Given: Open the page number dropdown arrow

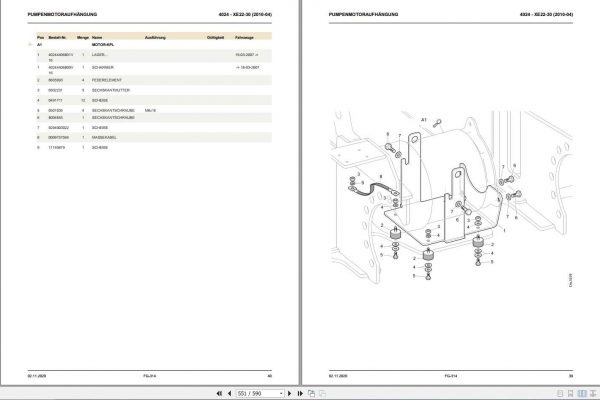Looking at the screenshot, I should coord(281,393).
